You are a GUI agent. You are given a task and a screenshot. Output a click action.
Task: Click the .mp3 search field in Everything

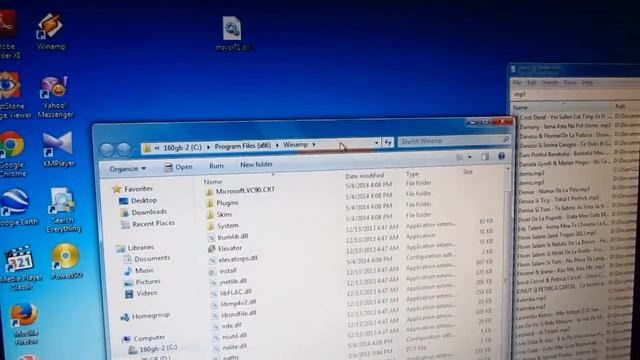(576, 95)
